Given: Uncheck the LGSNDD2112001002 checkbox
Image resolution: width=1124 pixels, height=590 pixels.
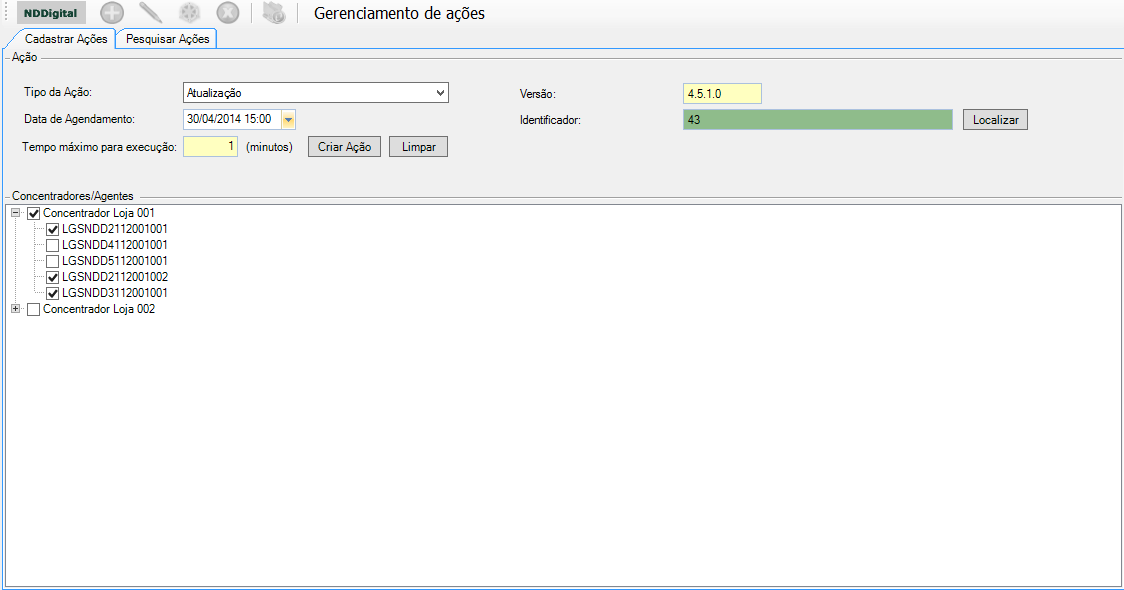Looking at the screenshot, I should pyautogui.click(x=52, y=277).
